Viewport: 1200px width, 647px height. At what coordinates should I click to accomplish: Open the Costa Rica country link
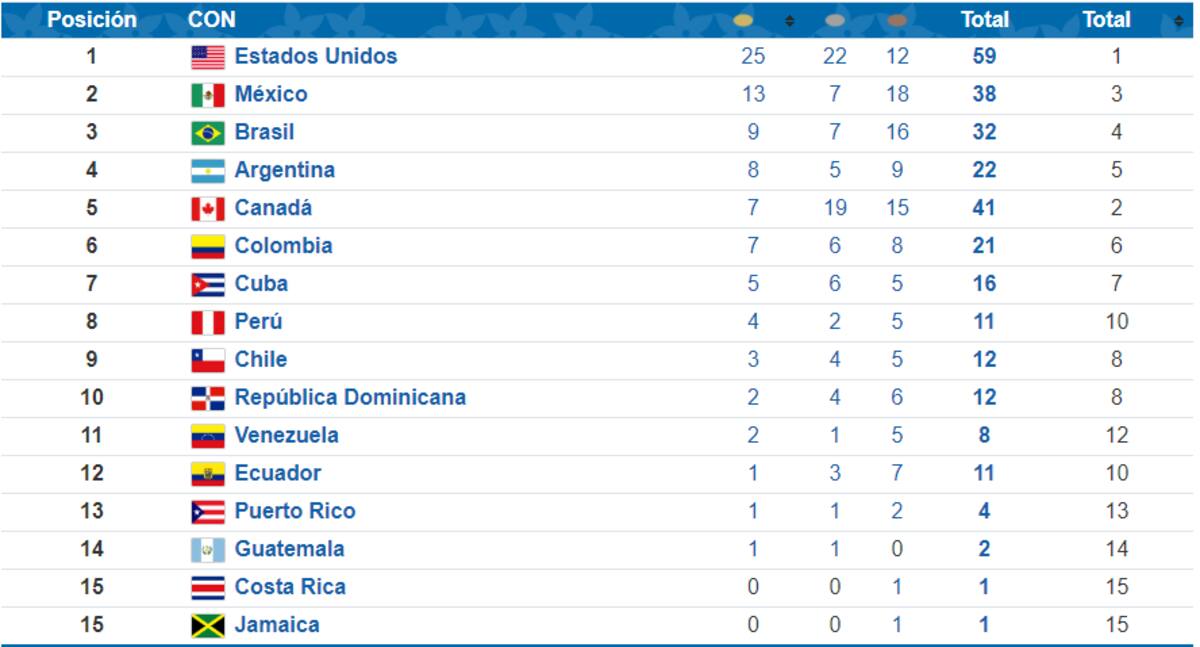point(290,587)
